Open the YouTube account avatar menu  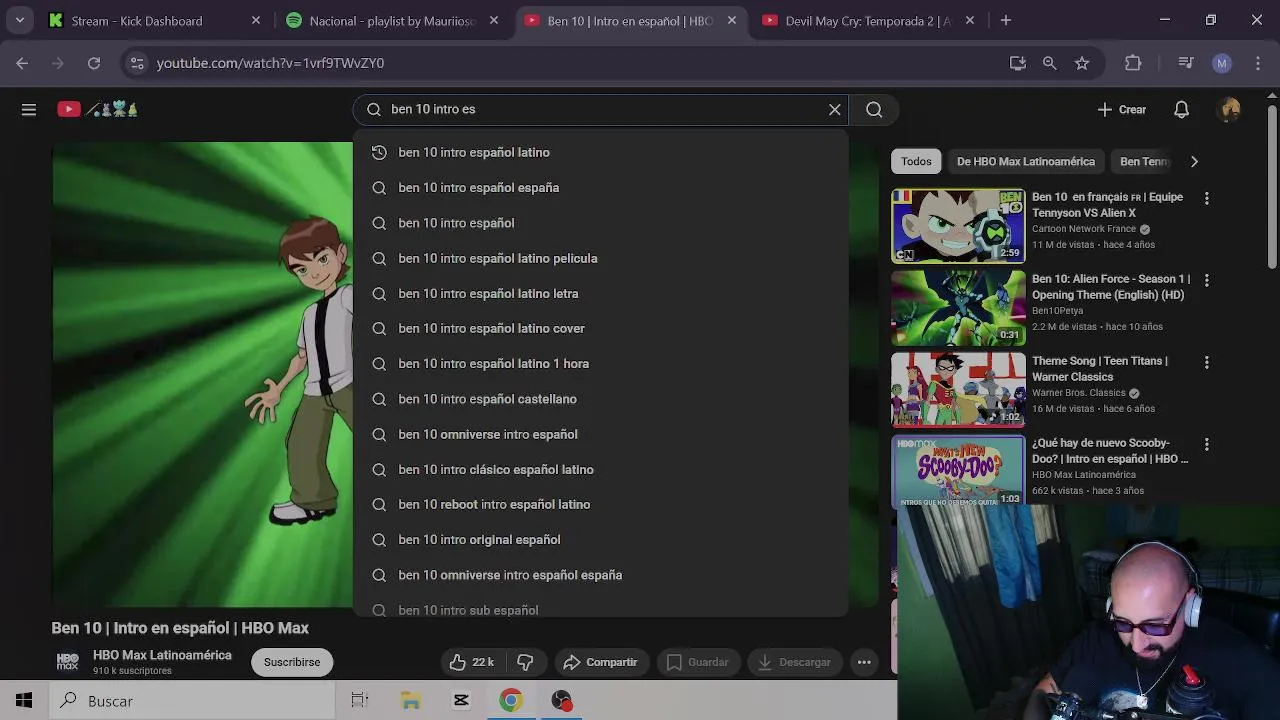[1230, 110]
